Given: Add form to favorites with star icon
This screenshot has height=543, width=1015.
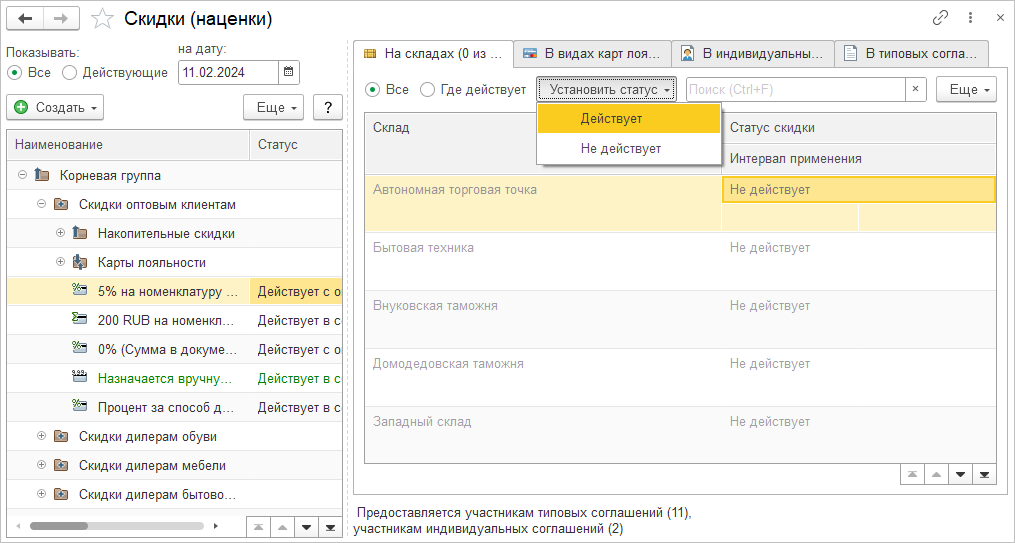Looking at the screenshot, I should point(102,19).
